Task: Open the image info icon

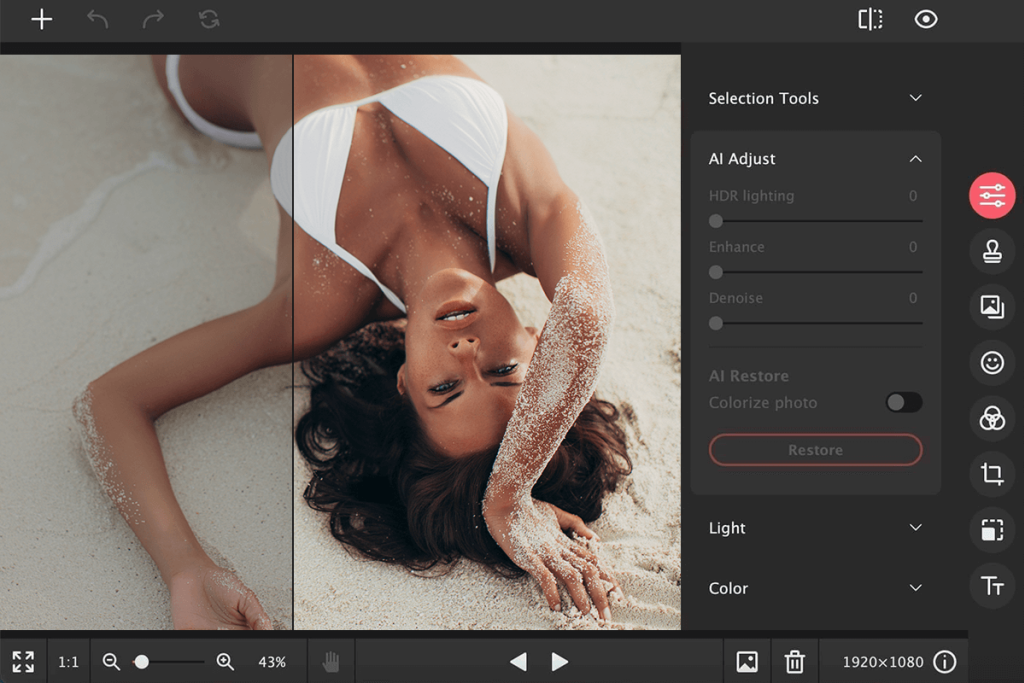Action: tap(944, 661)
